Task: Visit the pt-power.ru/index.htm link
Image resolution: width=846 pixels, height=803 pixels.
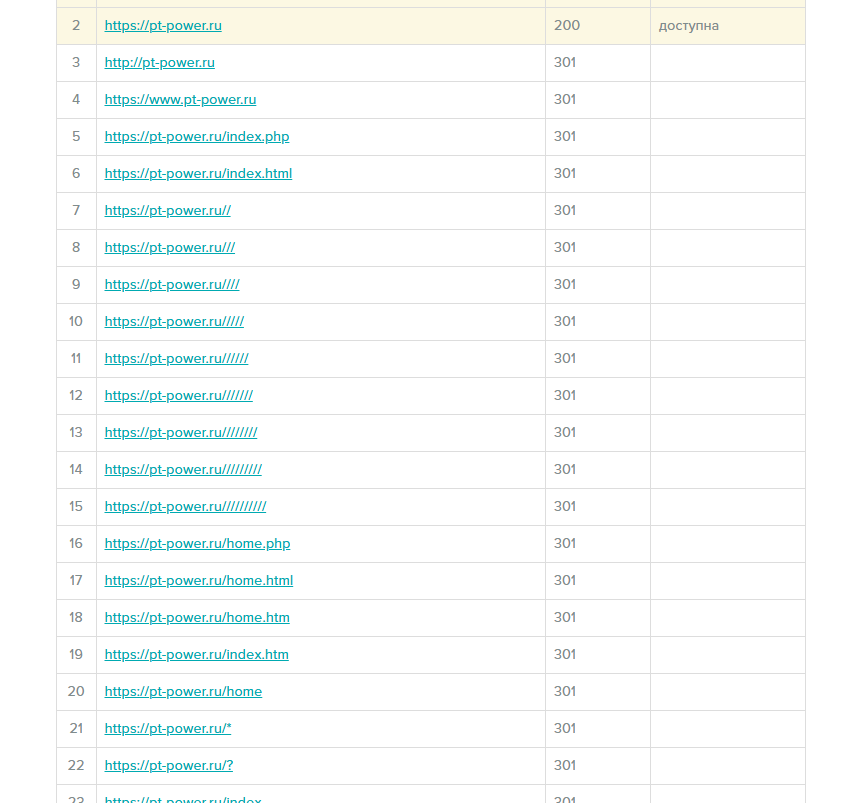Action: click(196, 655)
